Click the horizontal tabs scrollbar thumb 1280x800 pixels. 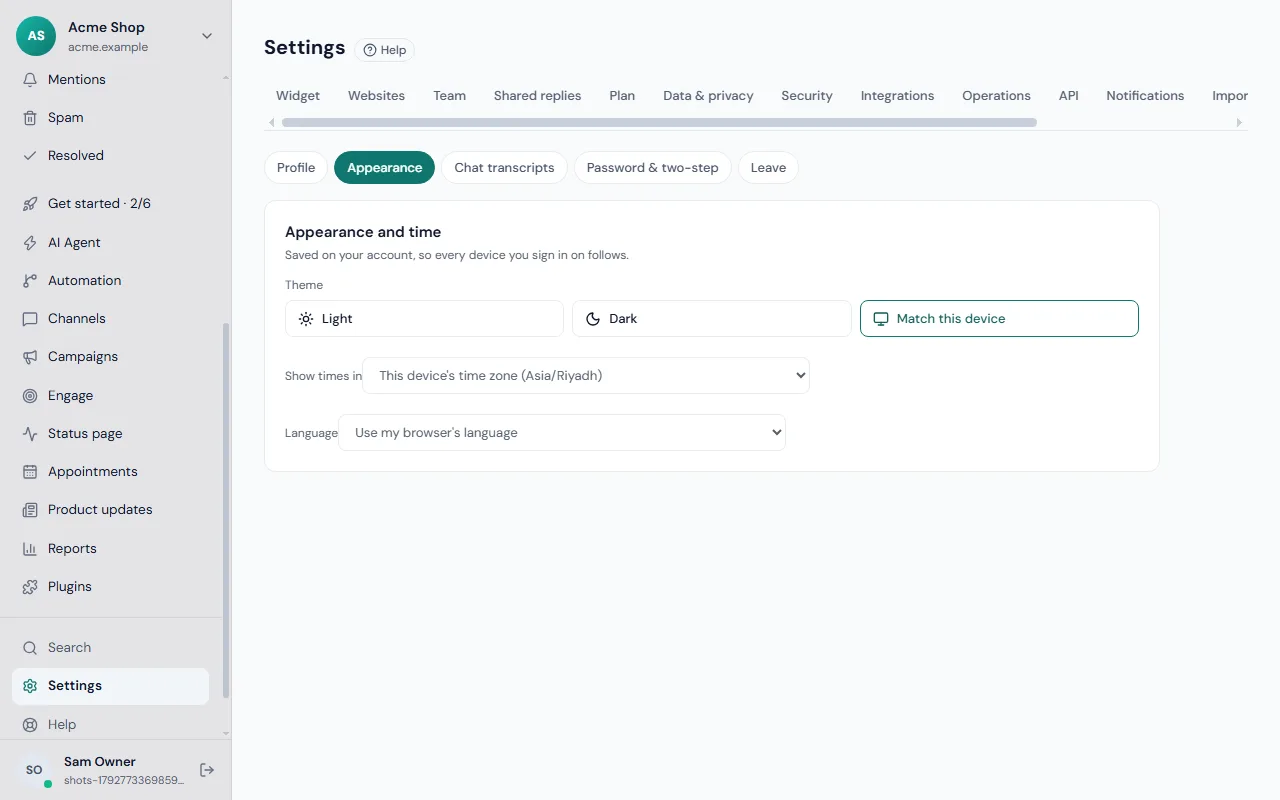[x=659, y=122]
